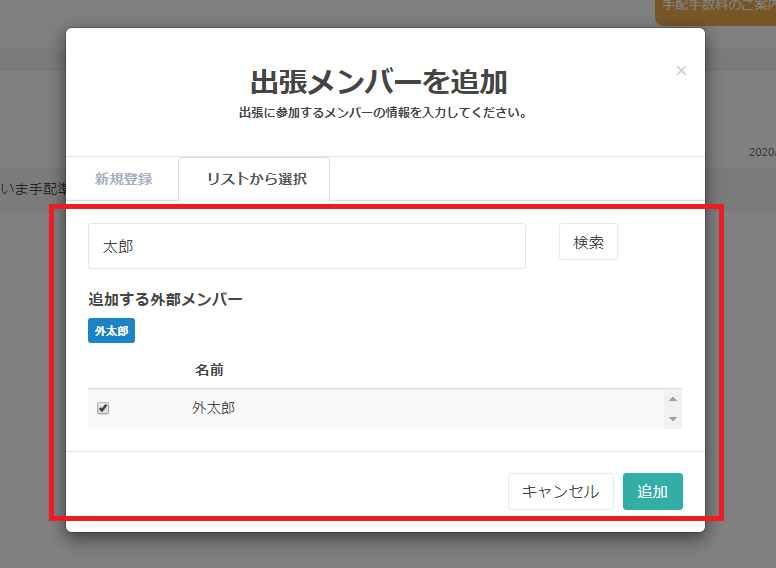Click the 出張メンバーを追加 dialog title
Viewport: 776px width, 568px height.
pos(378,81)
